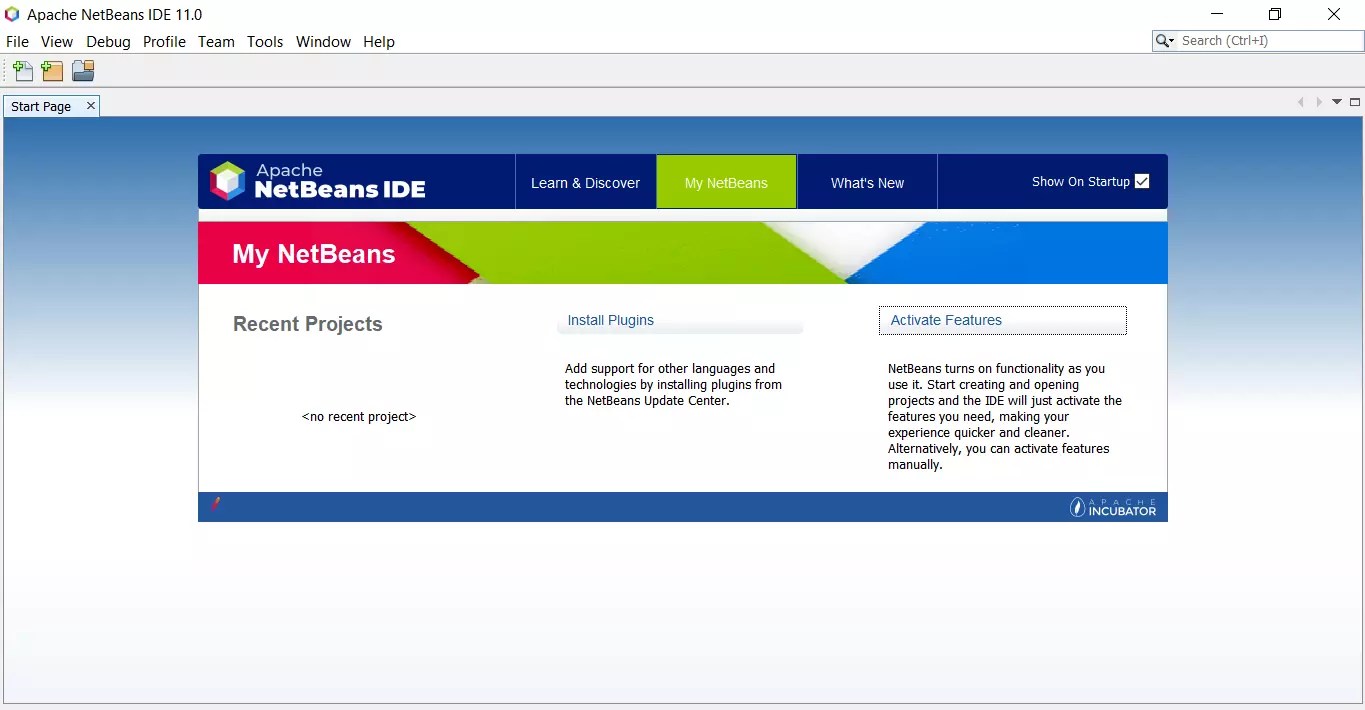
Task: Restore down the NetBeans window
Action: click(1275, 14)
